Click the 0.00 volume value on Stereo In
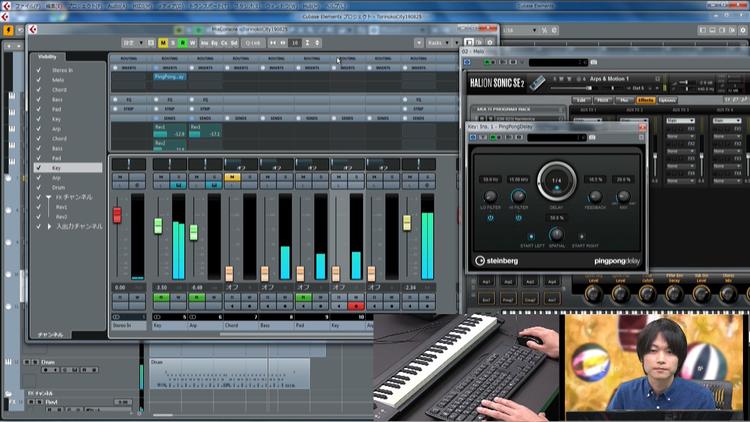This screenshot has width=750, height=422. point(121,288)
